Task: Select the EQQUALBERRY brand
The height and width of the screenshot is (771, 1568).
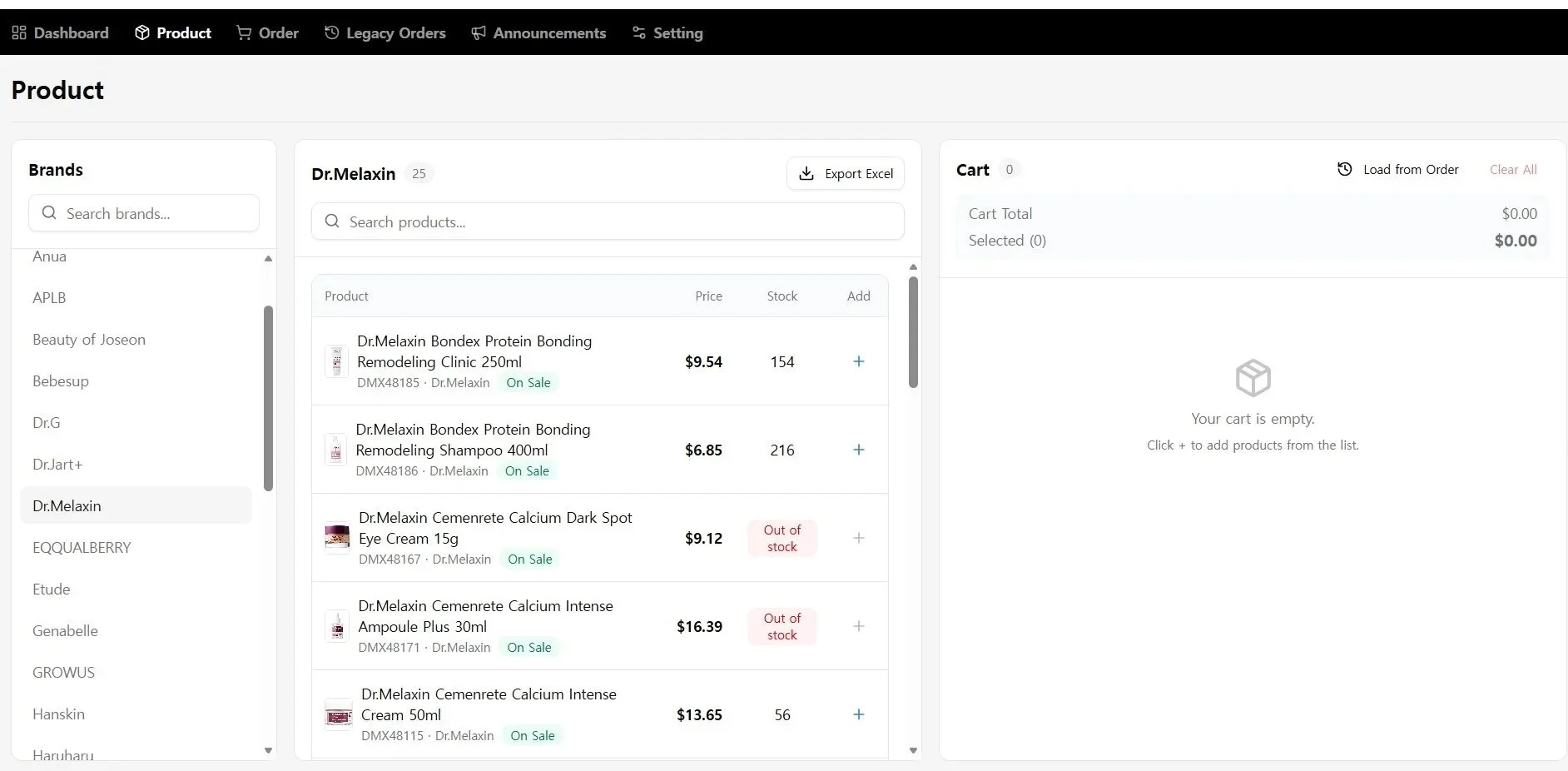Action: 136,547
